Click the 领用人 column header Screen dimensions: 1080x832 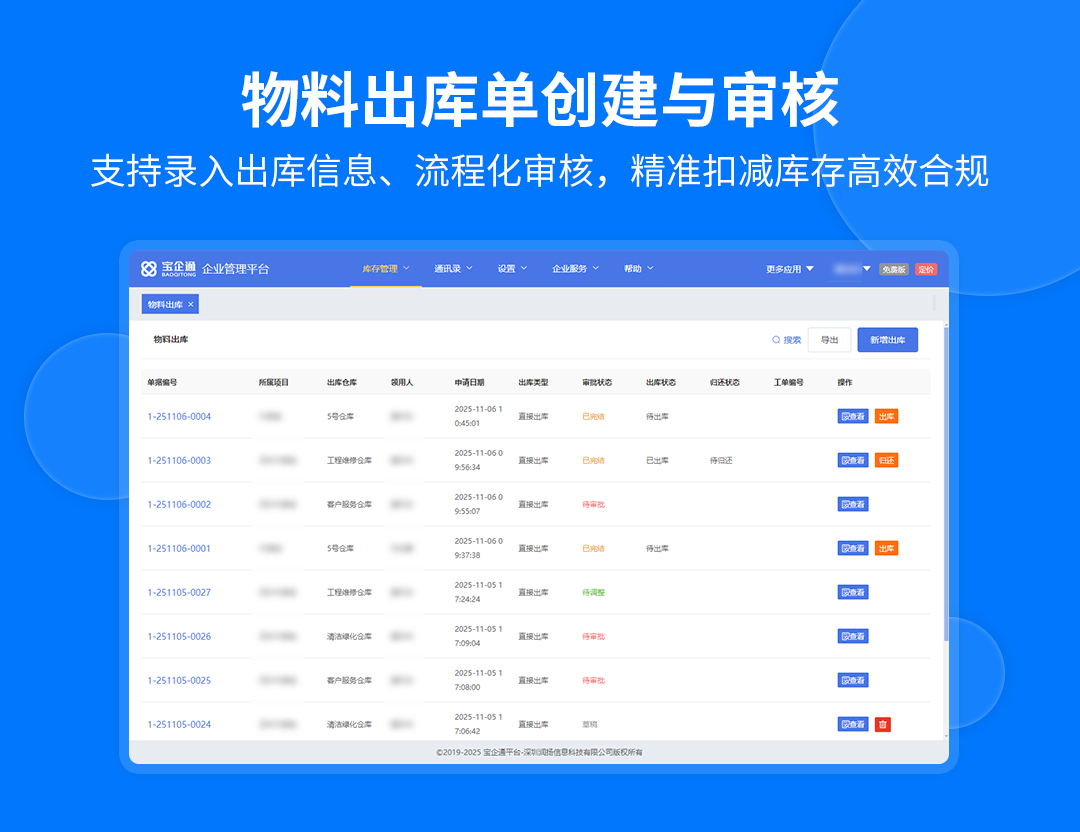(x=402, y=382)
